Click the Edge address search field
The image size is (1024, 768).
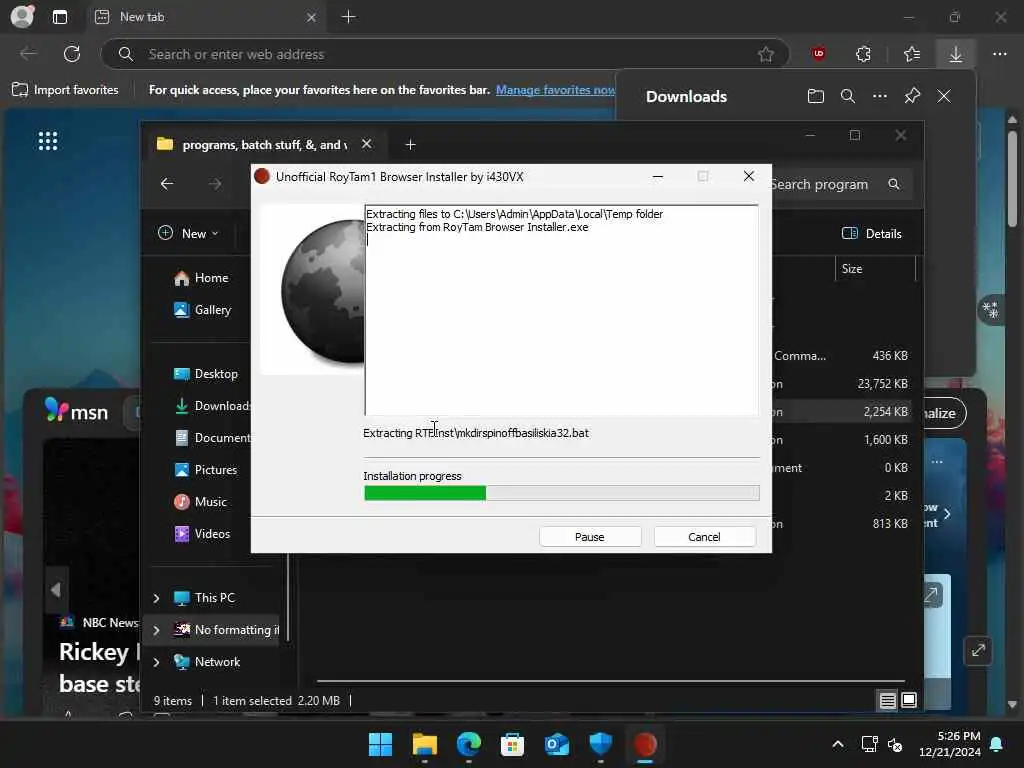(444, 54)
